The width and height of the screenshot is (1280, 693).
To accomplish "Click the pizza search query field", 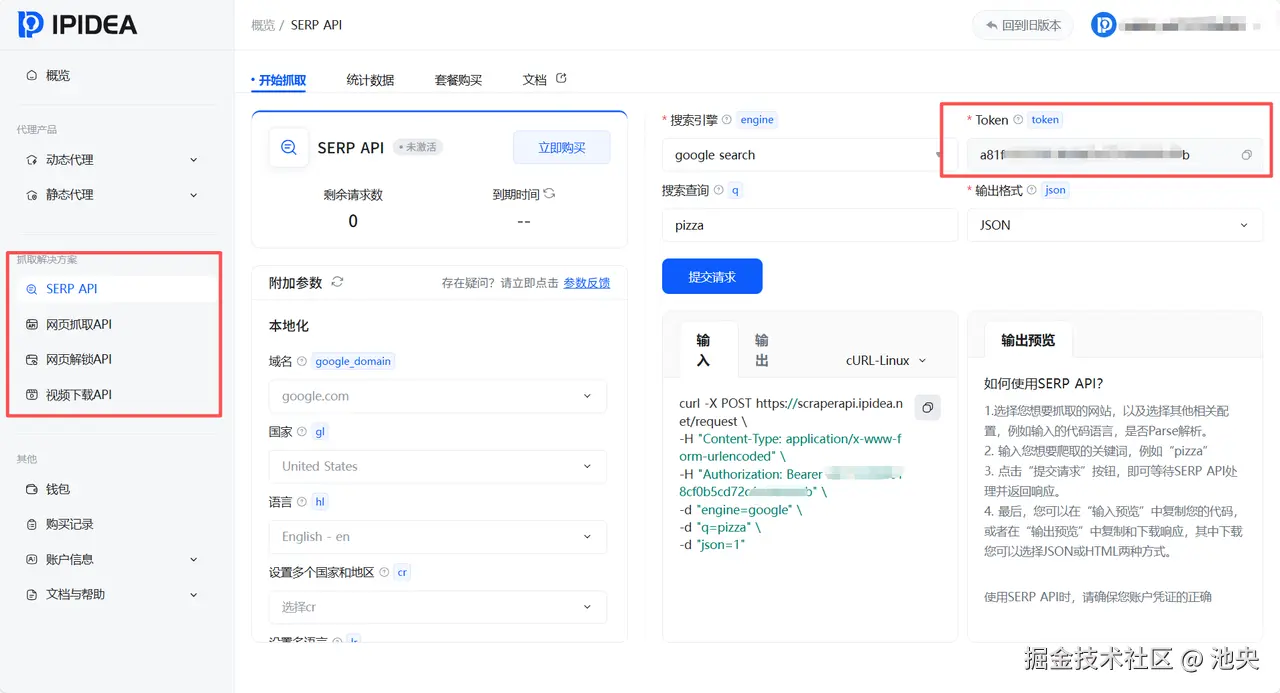I will [810, 225].
